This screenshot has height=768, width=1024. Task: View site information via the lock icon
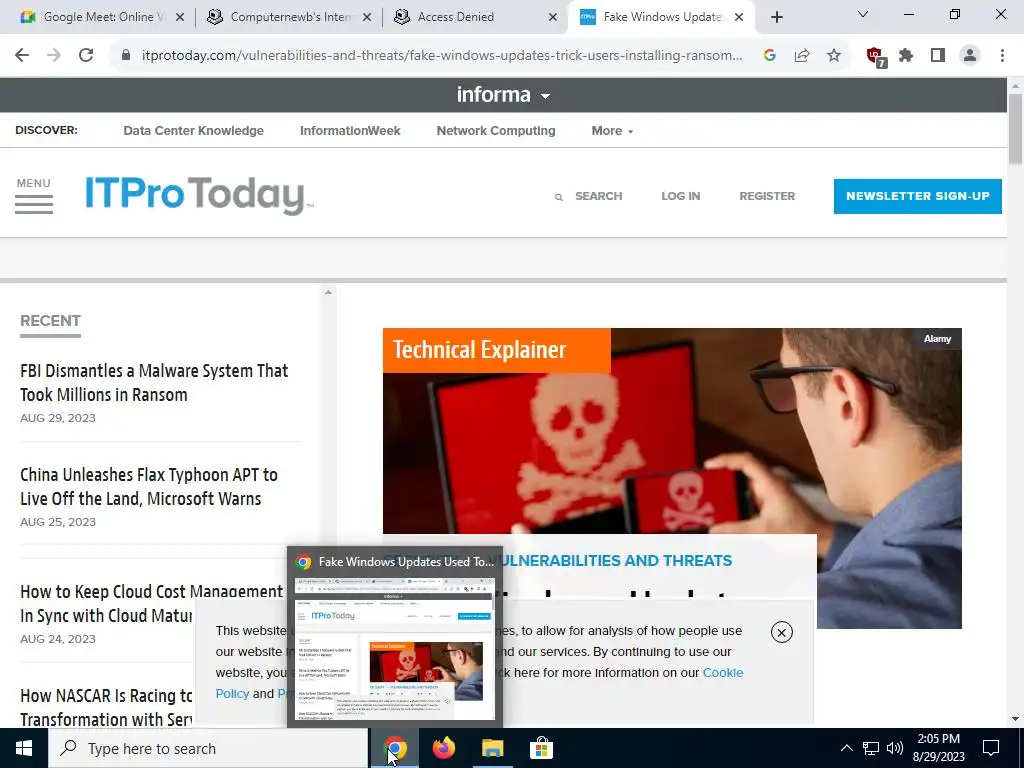[126, 56]
